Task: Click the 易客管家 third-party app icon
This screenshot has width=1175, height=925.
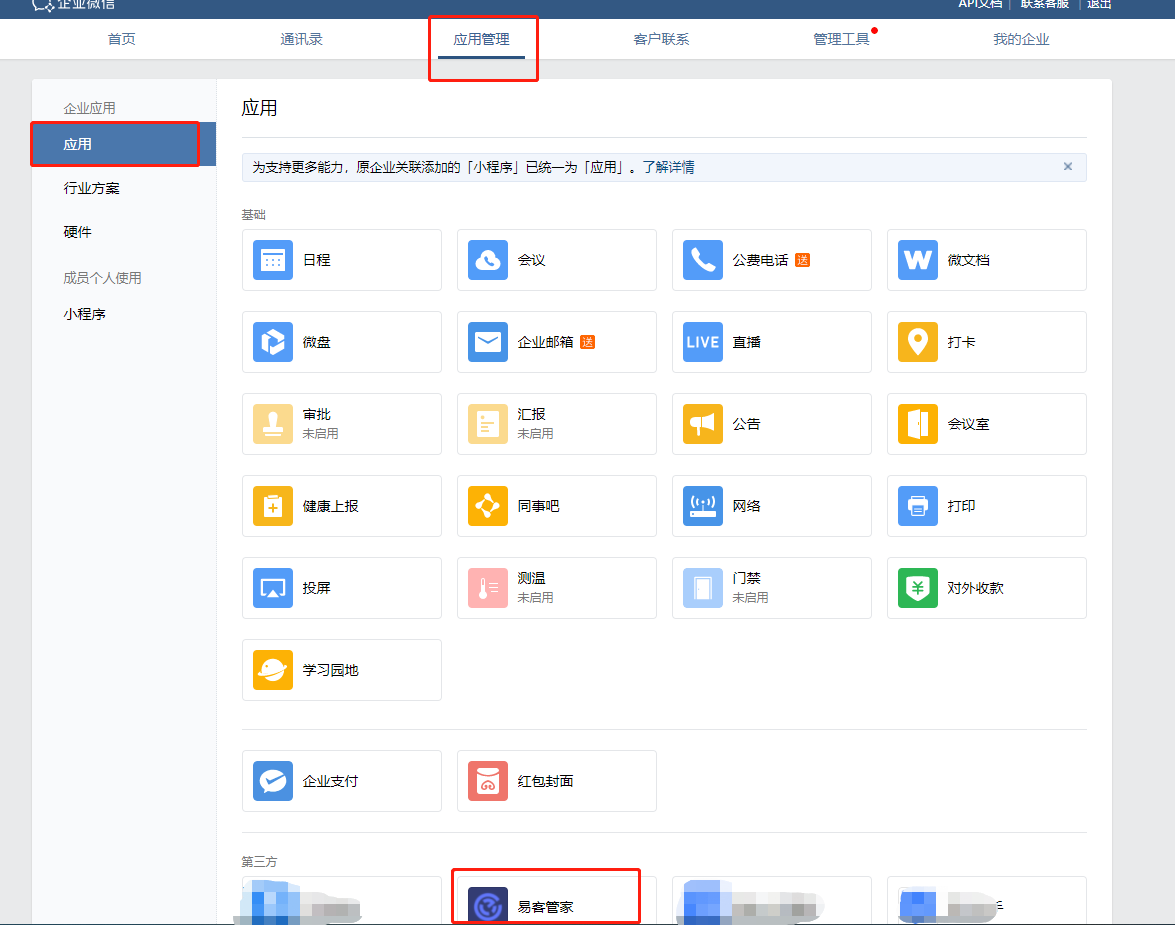Action: [488, 905]
